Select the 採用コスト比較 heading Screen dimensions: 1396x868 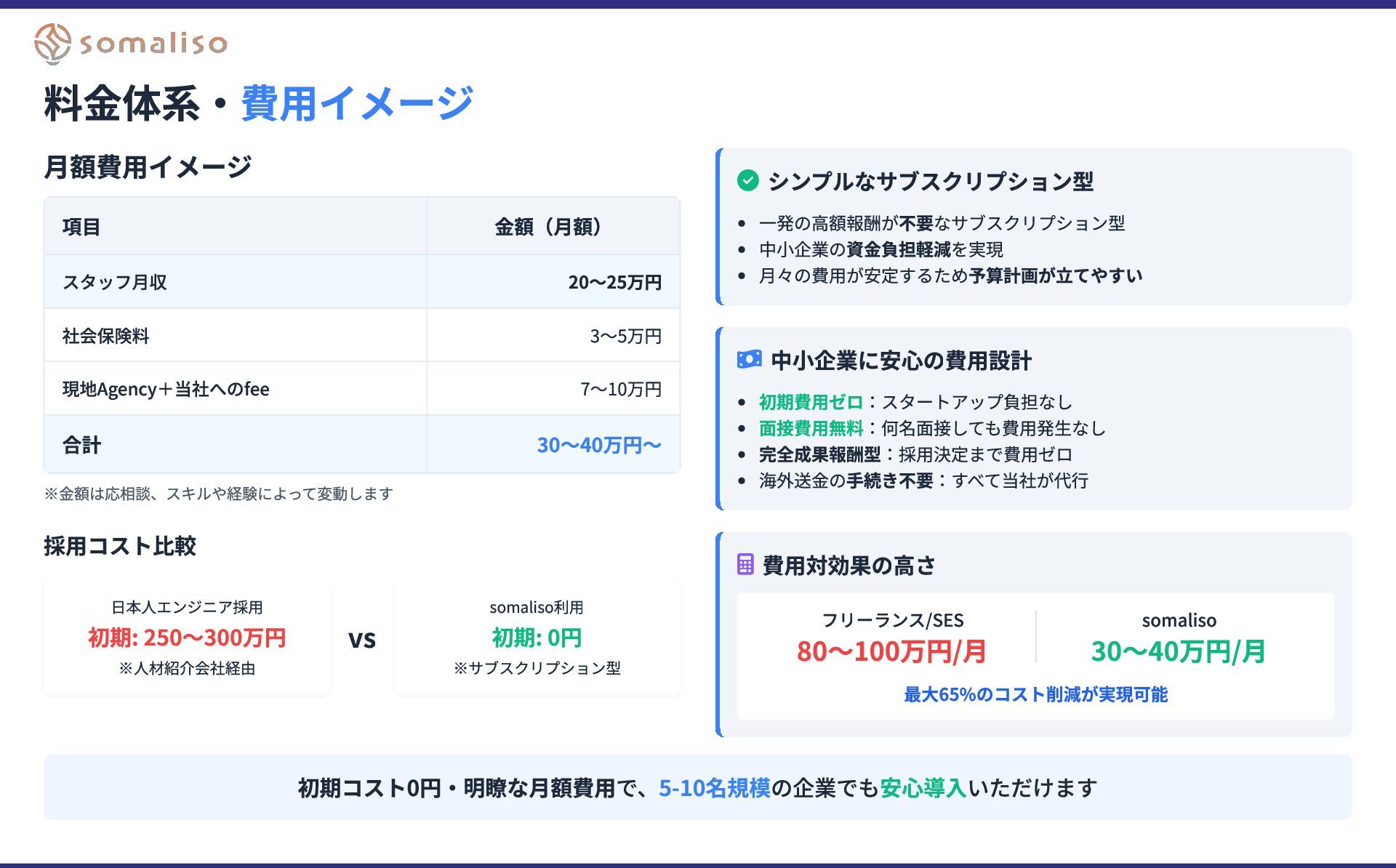120,546
